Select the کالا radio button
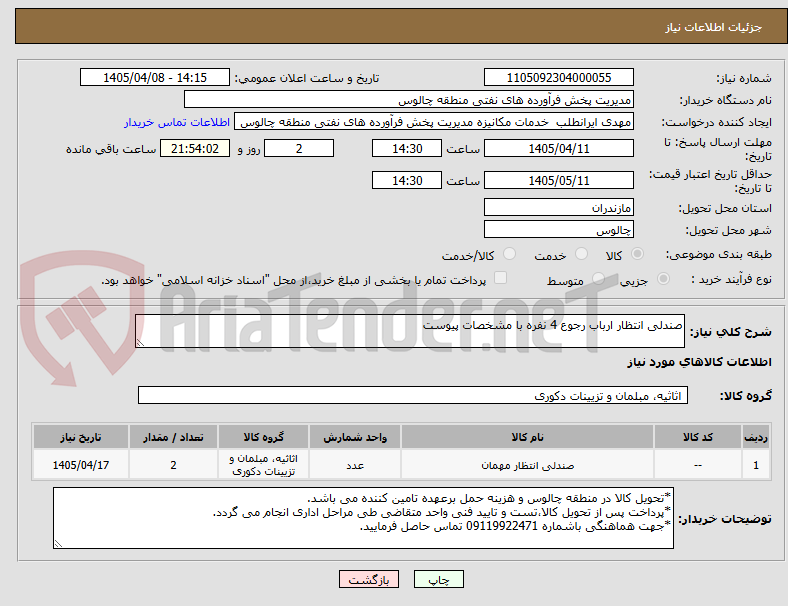 (x=637, y=254)
